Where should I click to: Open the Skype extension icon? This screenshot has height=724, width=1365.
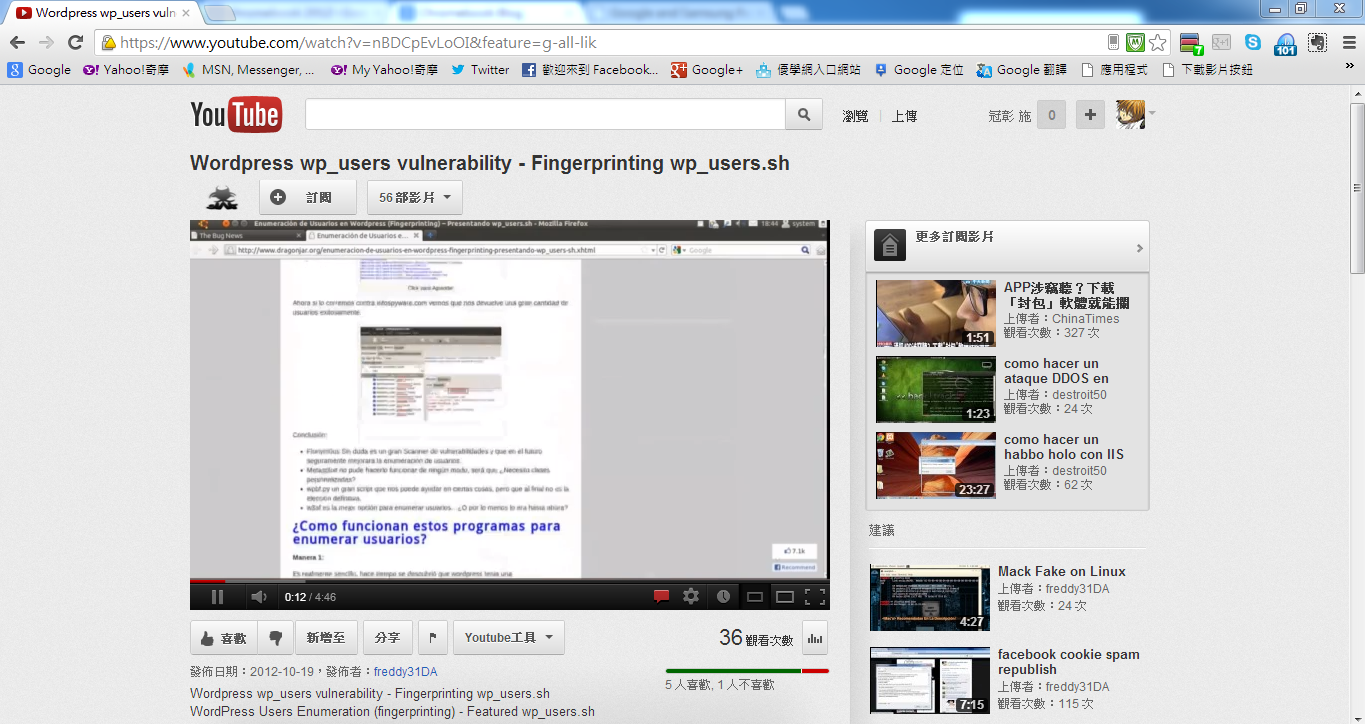(x=1253, y=42)
